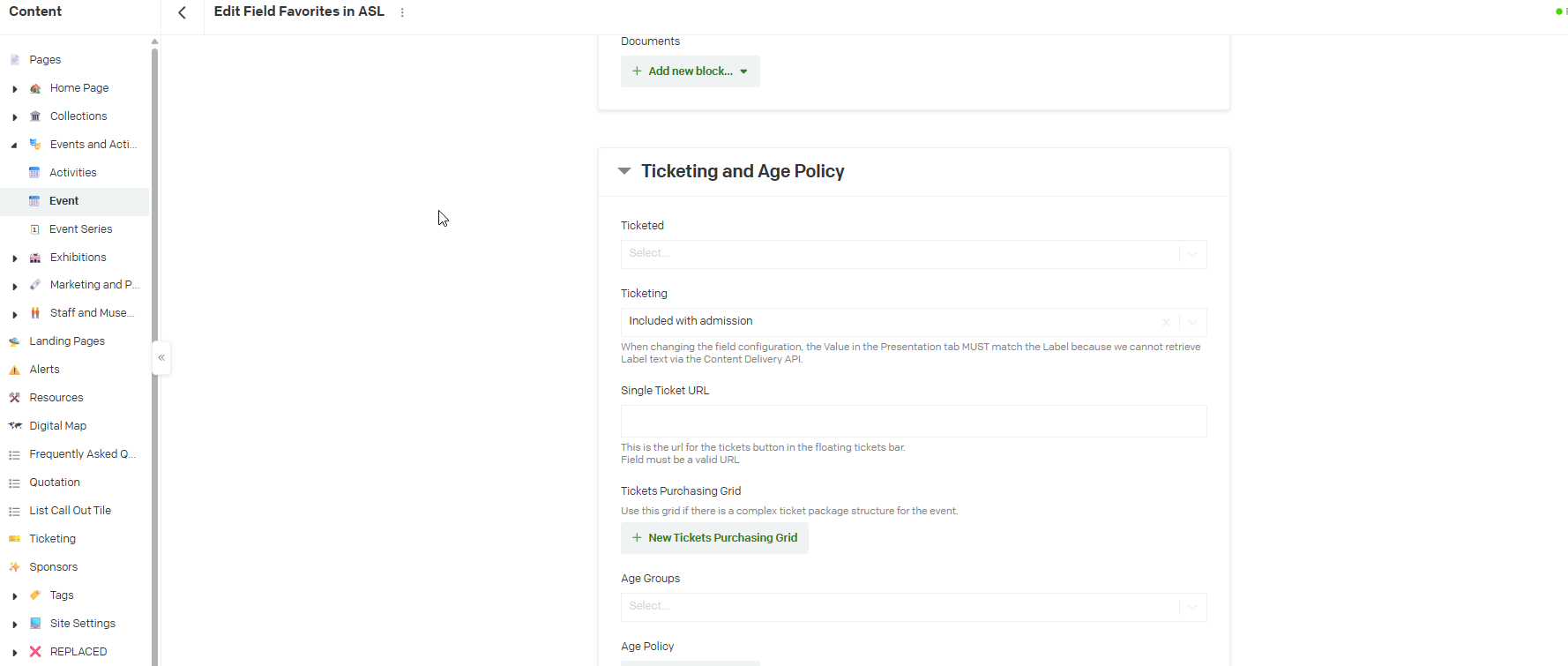Collapse the sidebar with double-chevron handle
Image resolution: width=1568 pixels, height=666 pixels.
coord(161,357)
